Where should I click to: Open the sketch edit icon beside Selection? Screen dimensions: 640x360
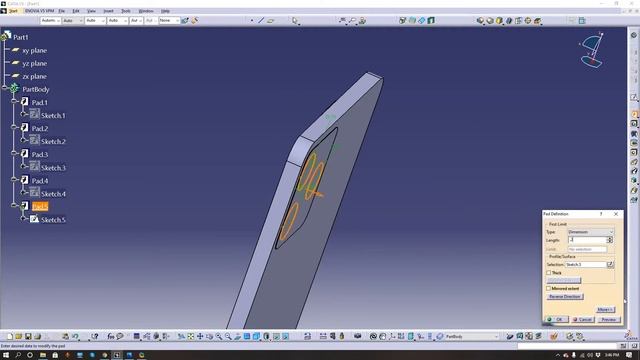tap(610, 264)
